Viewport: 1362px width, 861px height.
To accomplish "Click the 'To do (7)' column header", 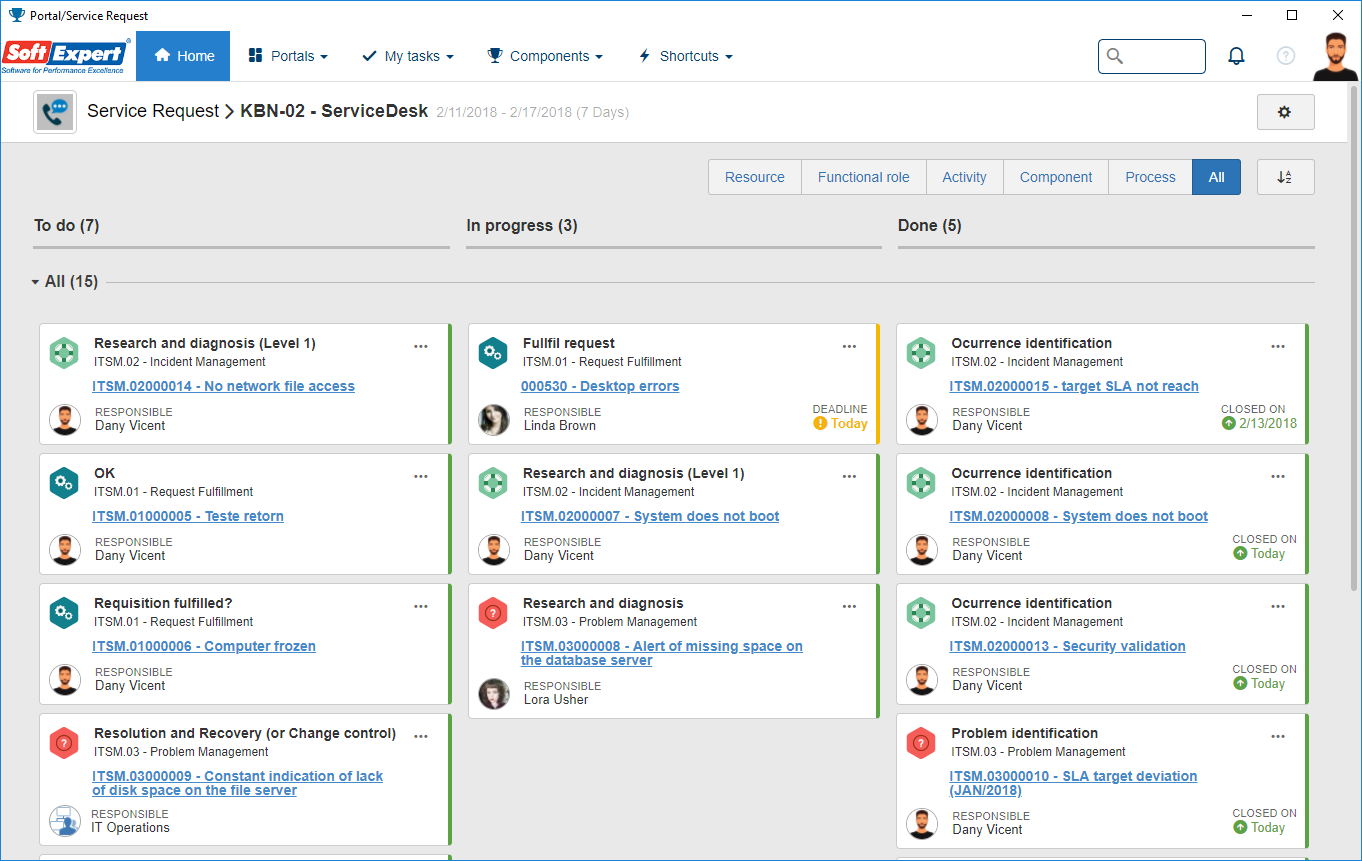I will (x=66, y=226).
